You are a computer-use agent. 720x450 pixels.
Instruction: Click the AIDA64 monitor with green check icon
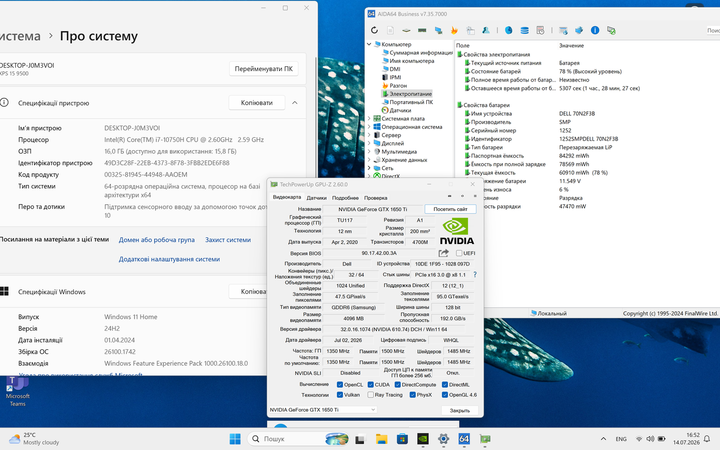pyautogui.click(x=611, y=30)
